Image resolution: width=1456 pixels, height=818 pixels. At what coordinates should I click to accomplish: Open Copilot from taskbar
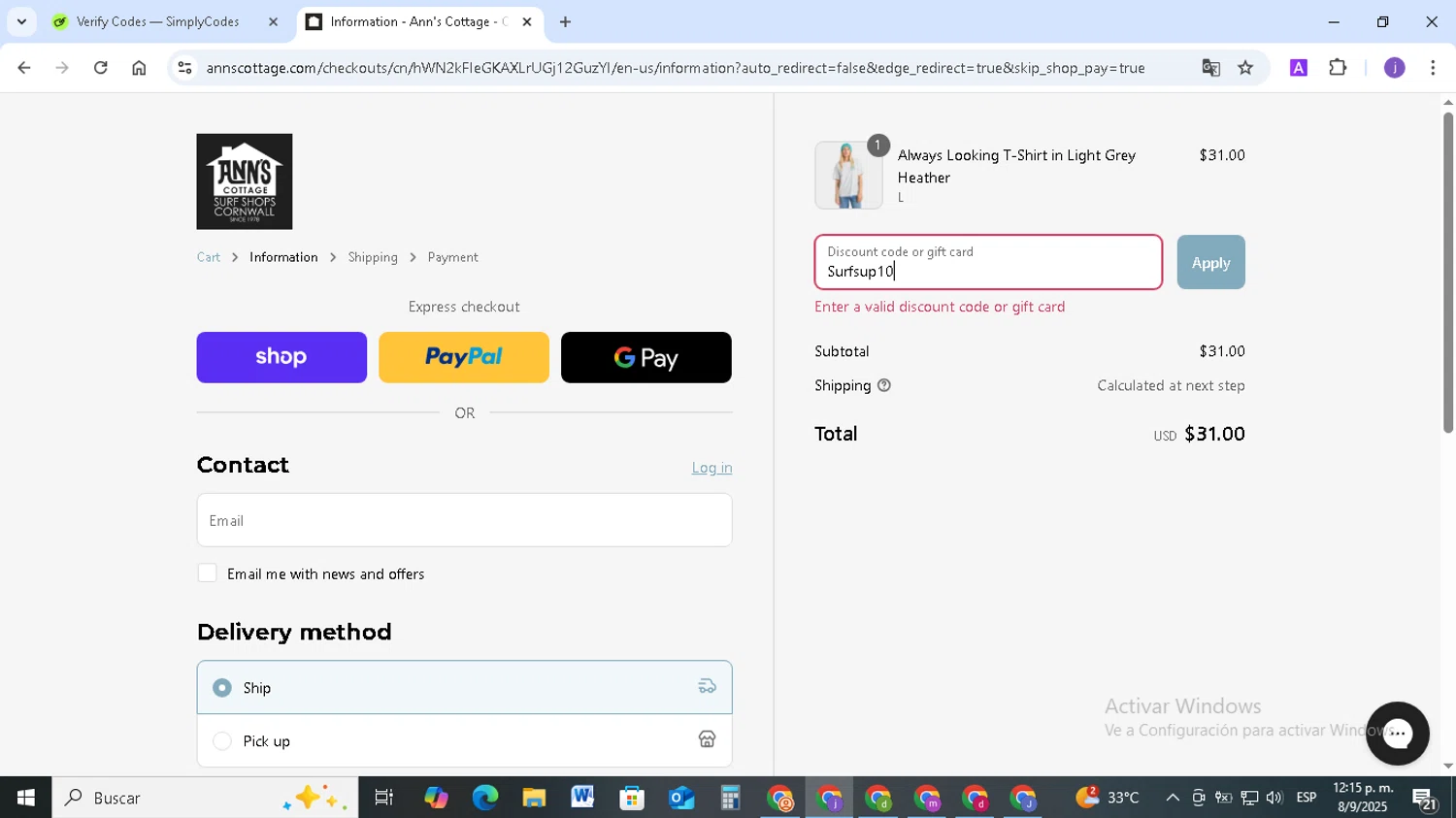click(436, 798)
